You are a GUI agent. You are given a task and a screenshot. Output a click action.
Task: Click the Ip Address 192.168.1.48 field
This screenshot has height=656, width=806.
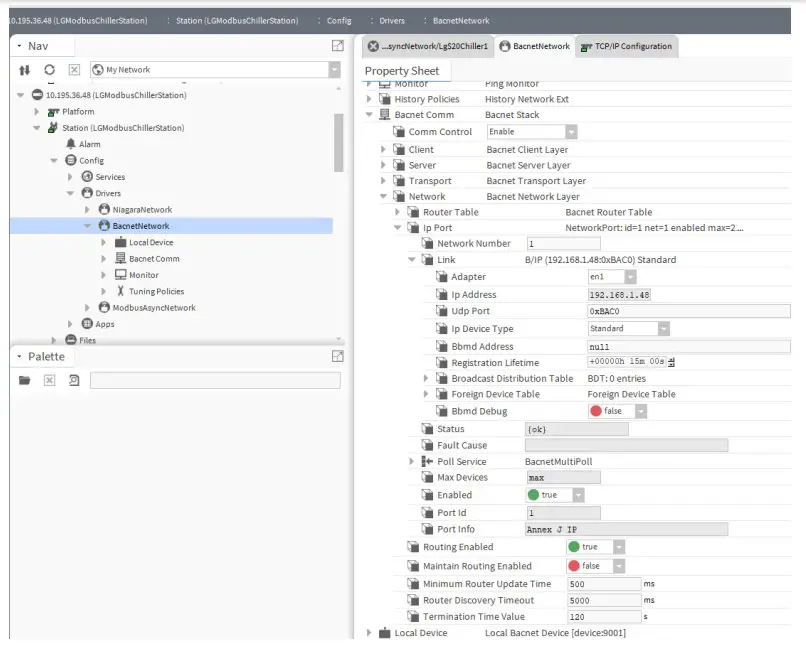619,295
